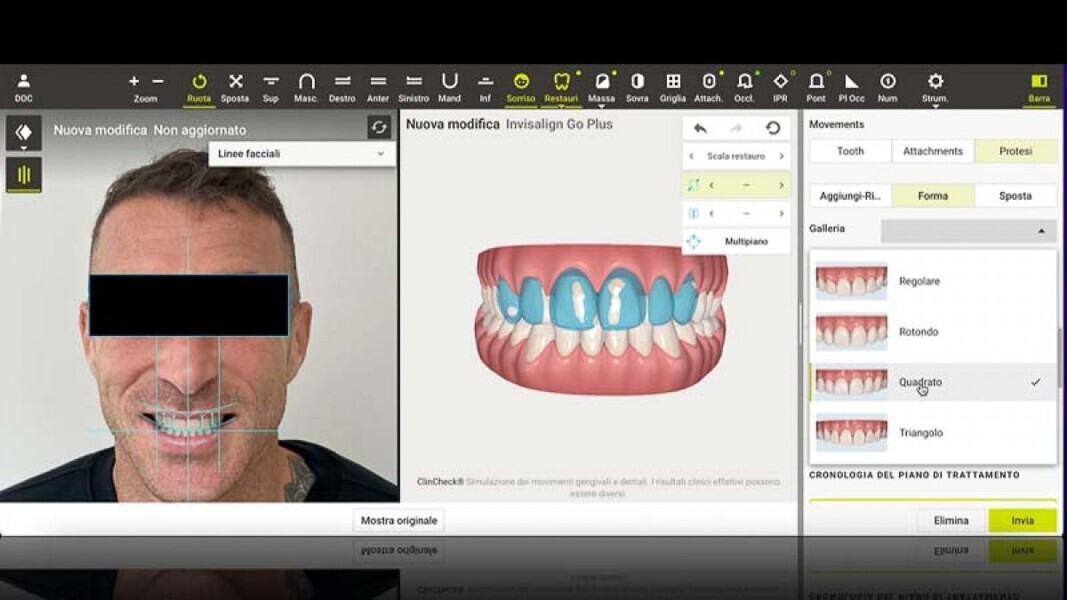1067x600 pixels.
Task: Switch to the Attachments tab
Action: (932, 151)
